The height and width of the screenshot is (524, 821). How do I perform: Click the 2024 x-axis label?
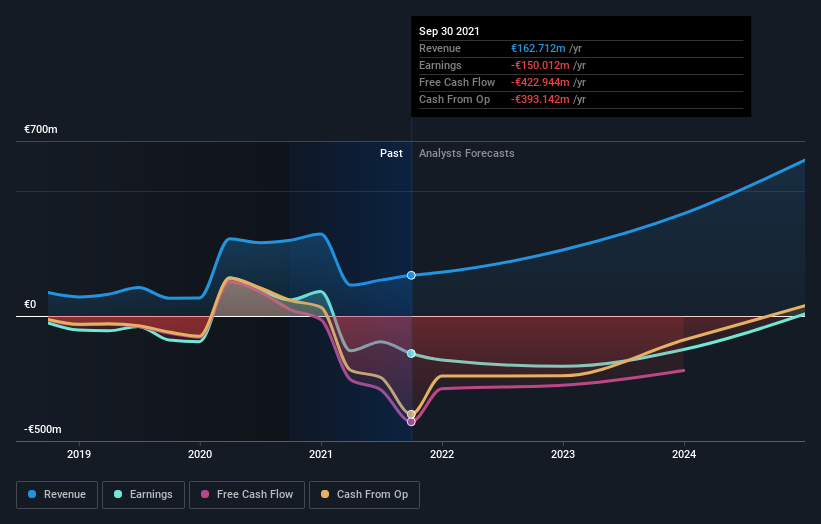(684, 454)
